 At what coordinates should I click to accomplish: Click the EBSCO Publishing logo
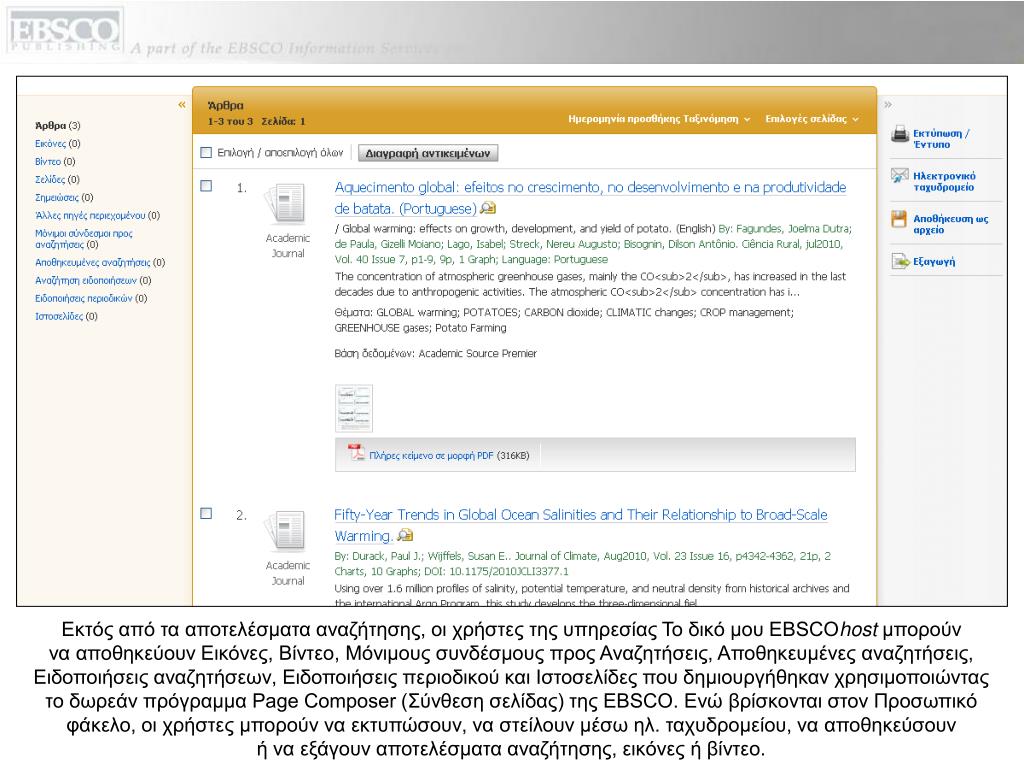coord(65,30)
